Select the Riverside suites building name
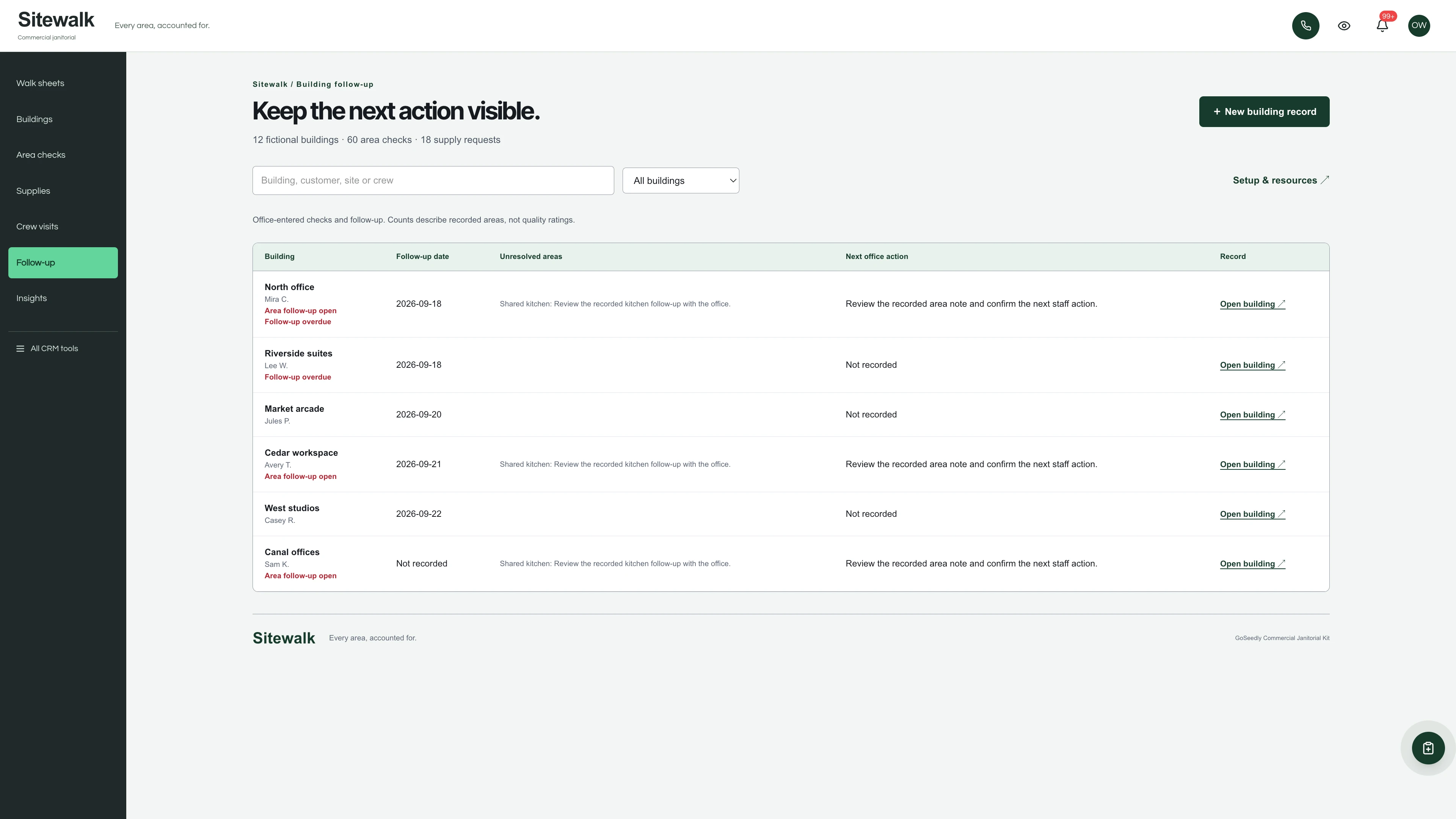The width and height of the screenshot is (1456, 819). click(298, 354)
